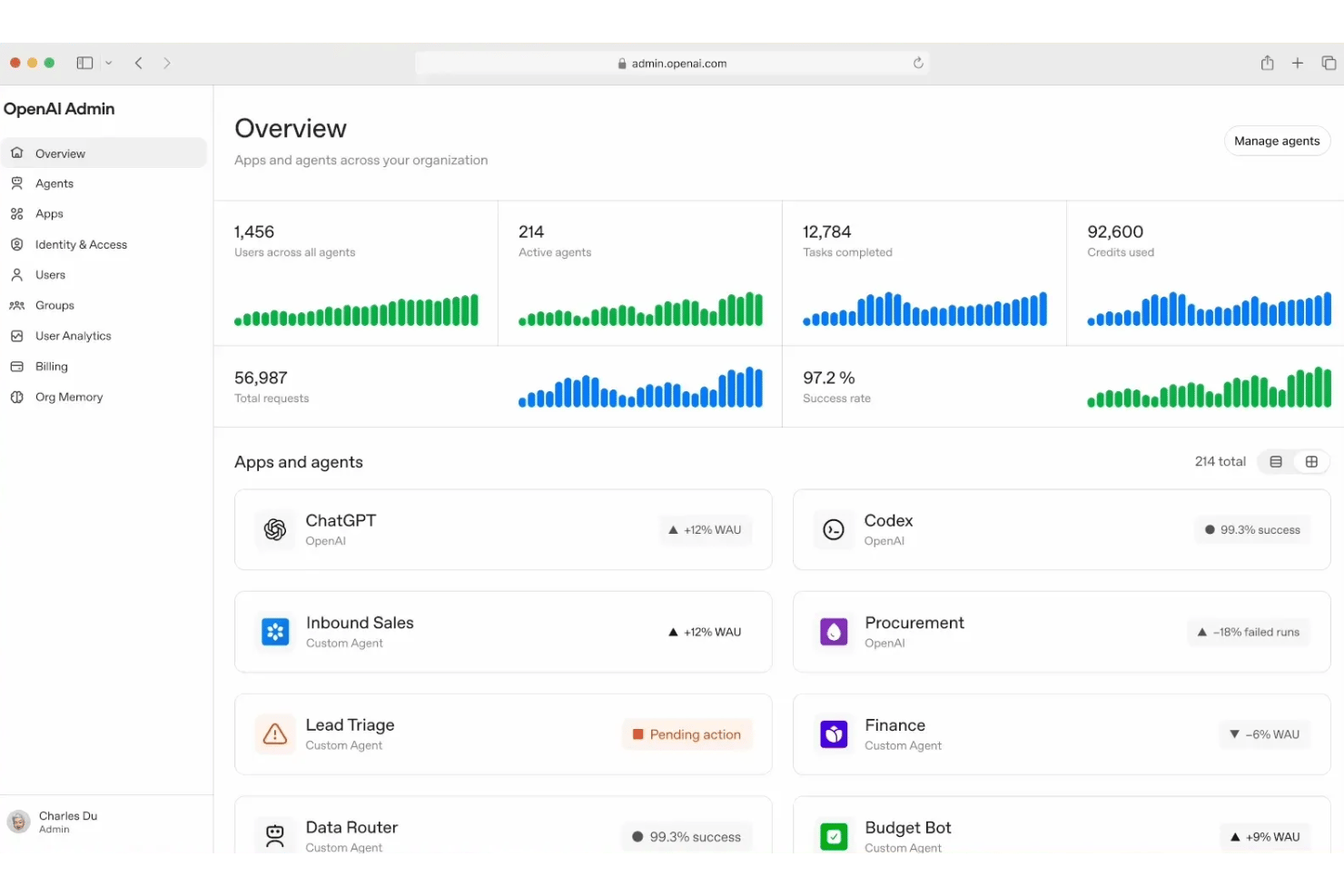
Task: Open the Codex app card title
Action: point(888,520)
